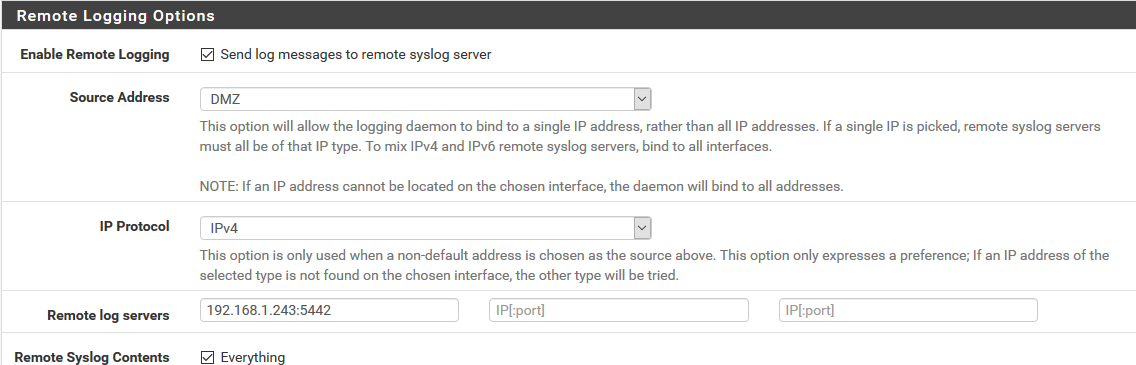Click the remote log server field containing 192.168.1.243:5442

click(329, 310)
